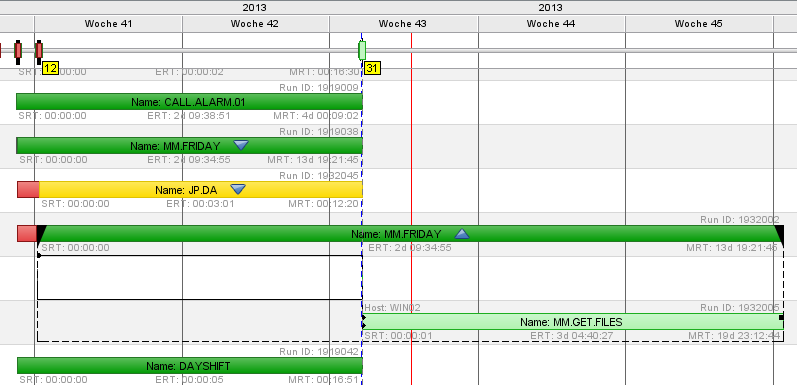Click the Woche 43 column header
797x385 pixels.
point(403,23)
